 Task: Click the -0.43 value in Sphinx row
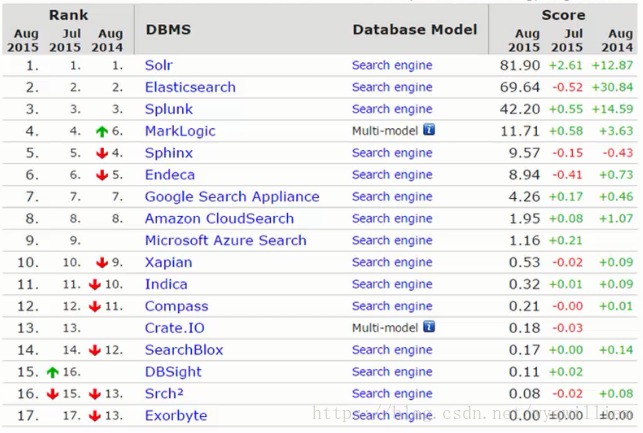tap(618, 153)
